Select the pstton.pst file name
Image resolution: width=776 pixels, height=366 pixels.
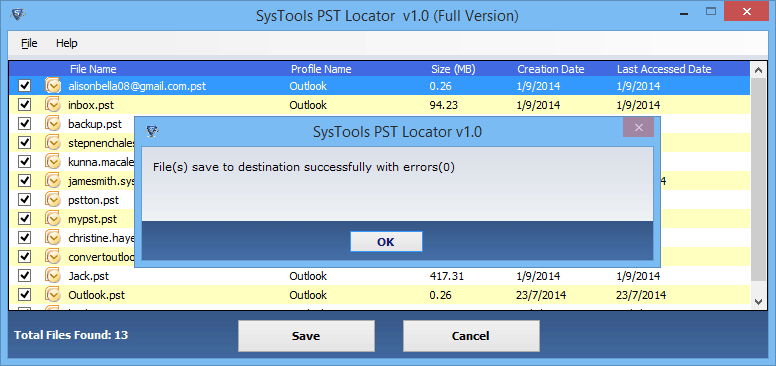(x=94, y=200)
